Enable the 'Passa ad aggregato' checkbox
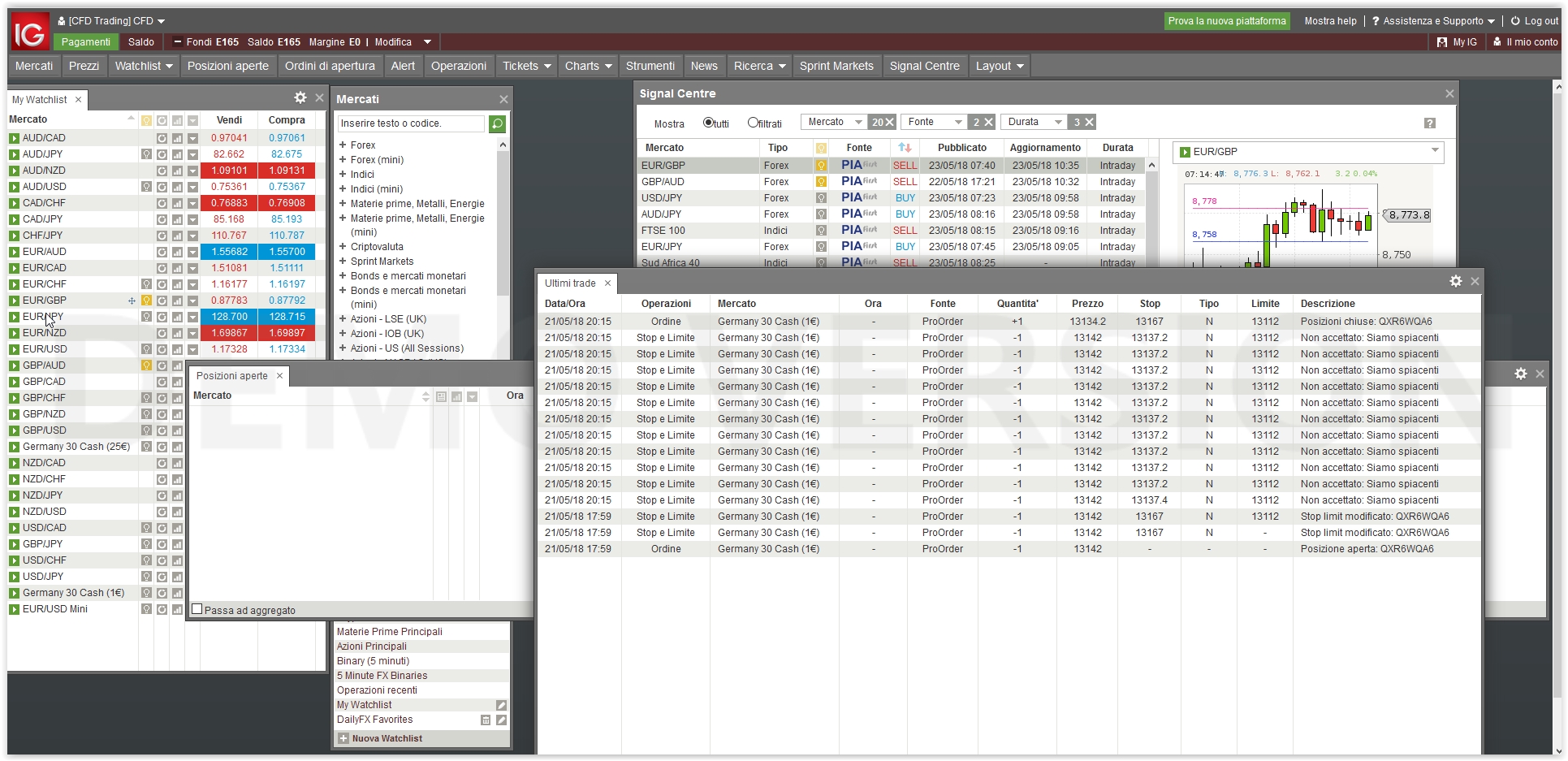This screenshot has height=761, width=1568. (x=197, y=609)
